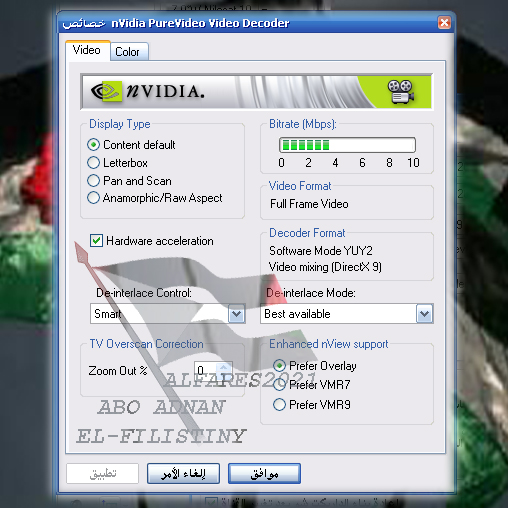This screenshot has height=508, width=508.
Task: Click the إلغاء الأمر (Cancel) button
Action: (183, 473)
